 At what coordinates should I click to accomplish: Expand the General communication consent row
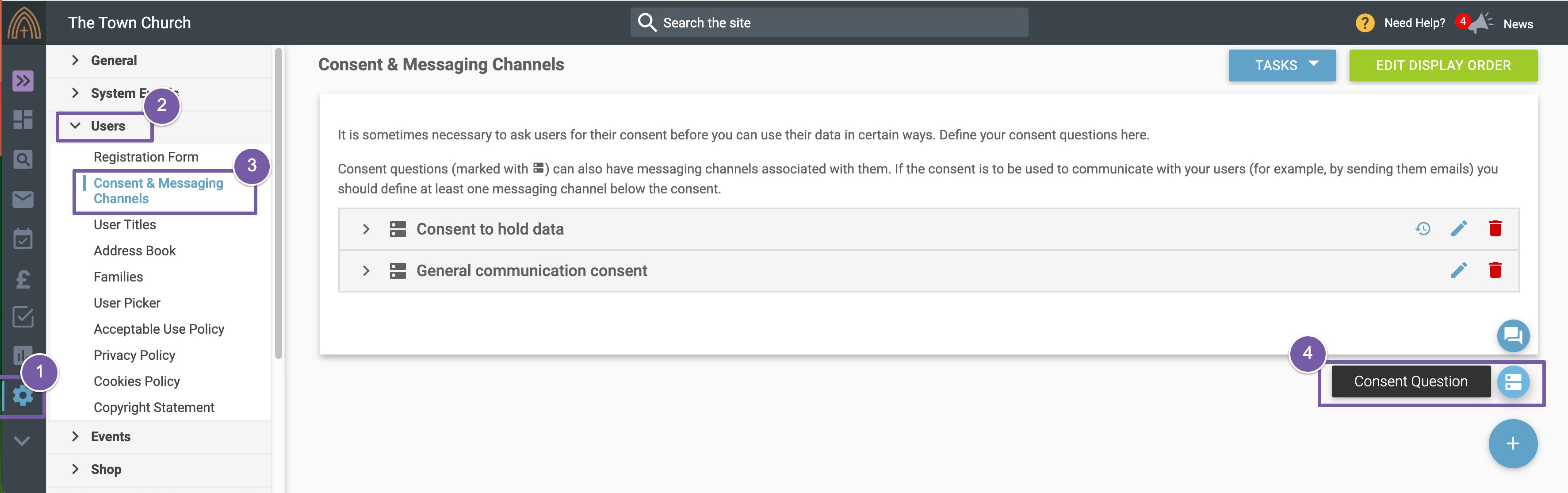(366, 270)
